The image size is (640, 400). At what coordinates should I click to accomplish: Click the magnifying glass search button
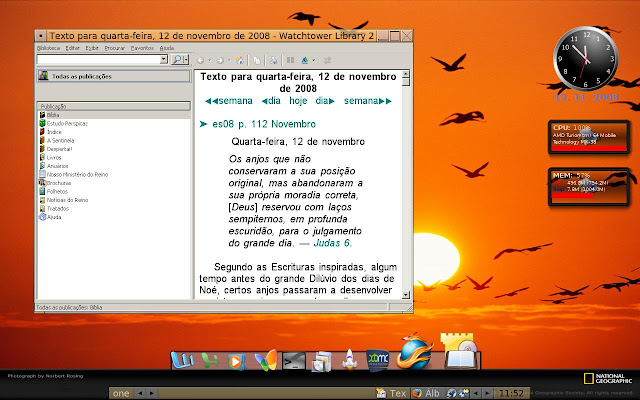[x=177, y=60]
